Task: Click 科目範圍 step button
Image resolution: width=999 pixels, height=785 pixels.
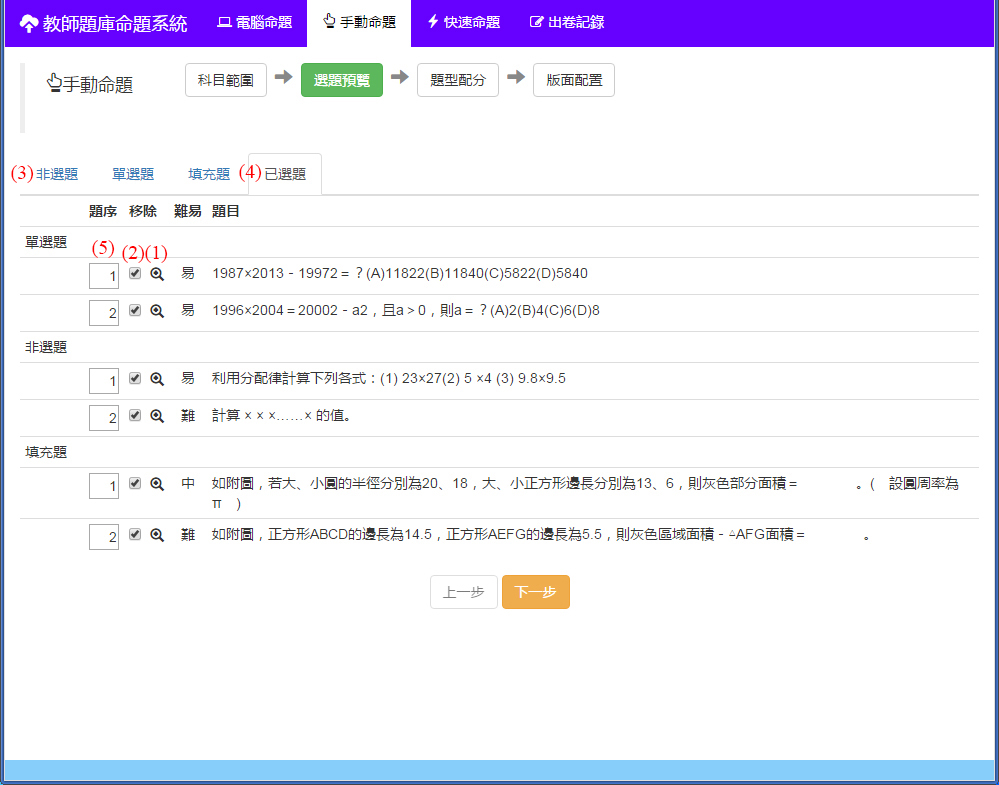Action: point(226,80)
